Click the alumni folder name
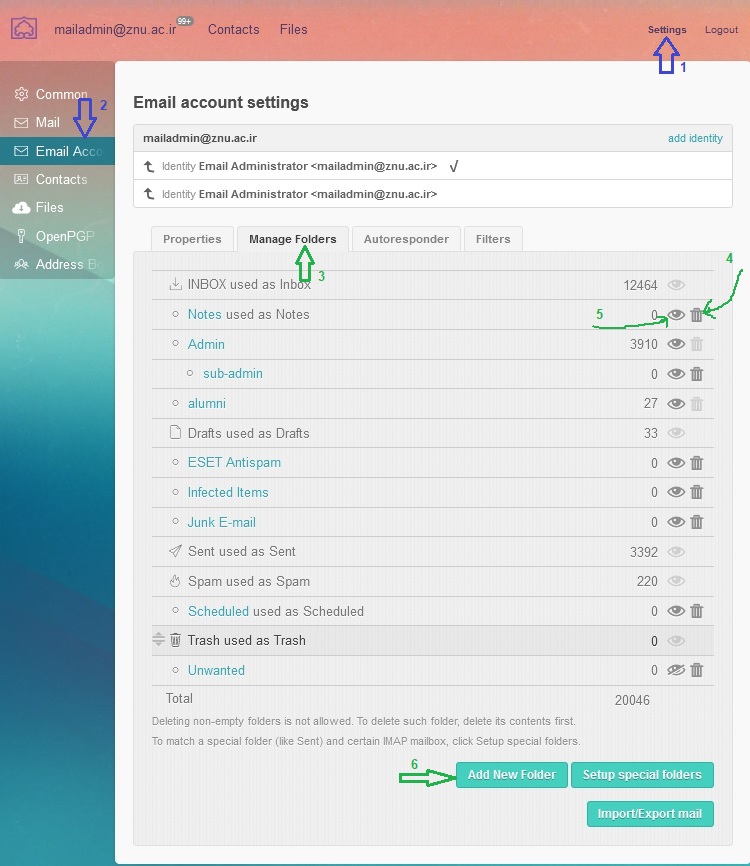Viewport: 750px width, 866px height. (207, 403)
